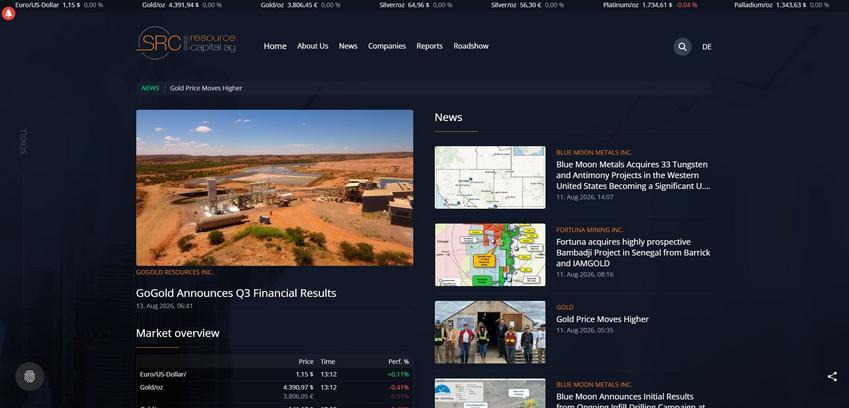Image resolution: width=849 pixels, height=408 pixels.
Task: Click the Price column header
Action: pos(306,361)
